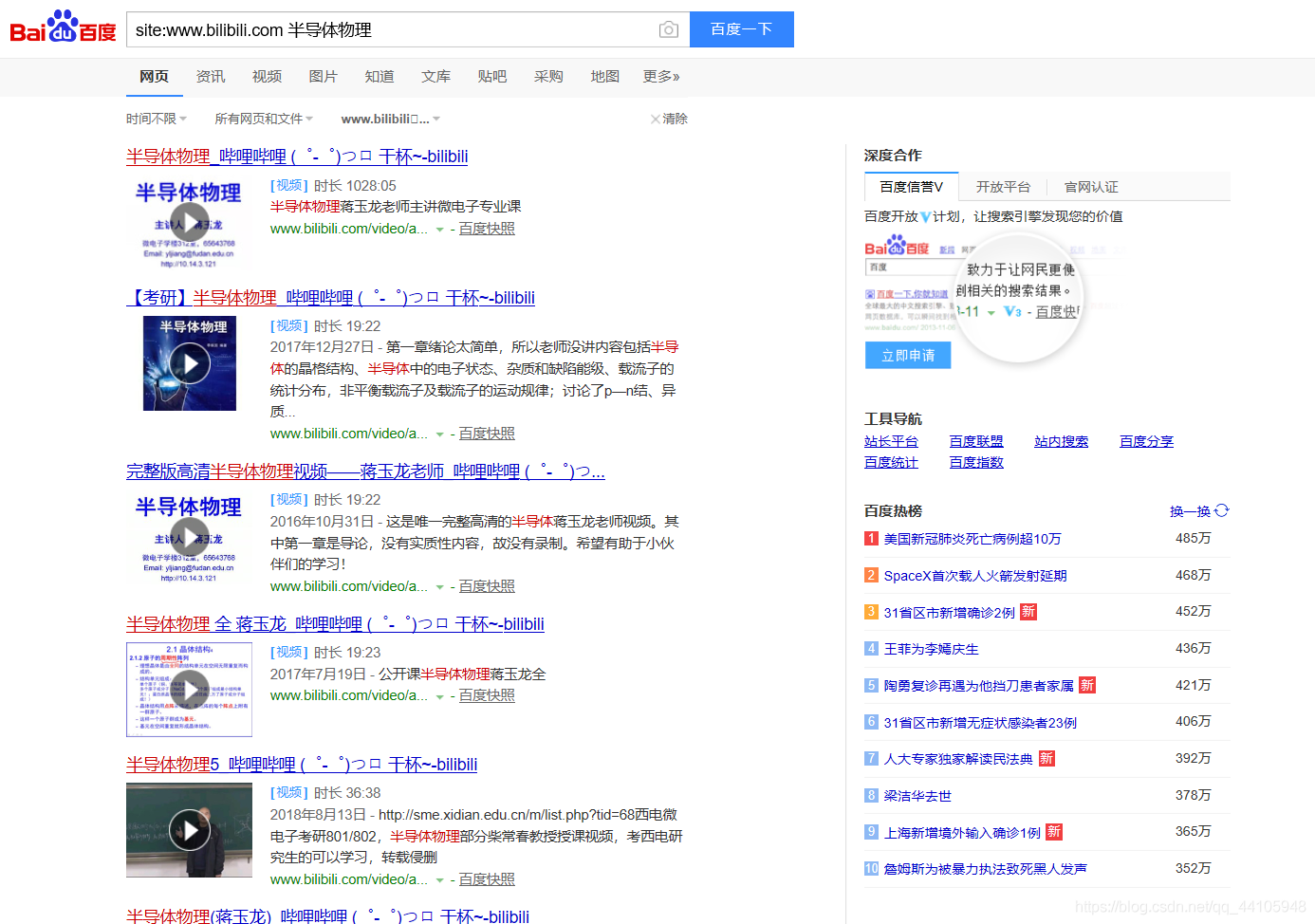1315x924 pixels.
Task: Expand arrow beside 【考研】 result URL
Action: [439, 434]
